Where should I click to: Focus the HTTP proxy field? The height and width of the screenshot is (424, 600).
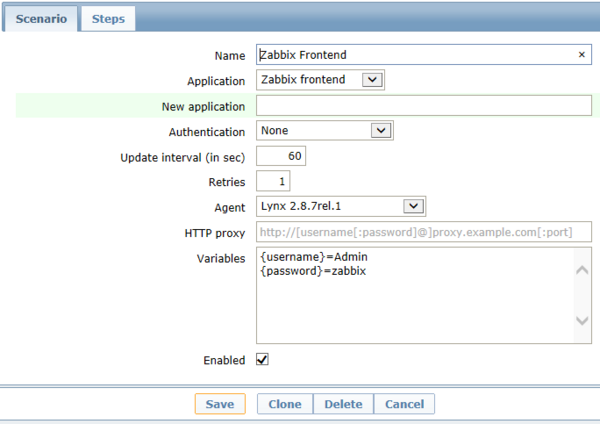pyautogui.click(x=424, y=232)
